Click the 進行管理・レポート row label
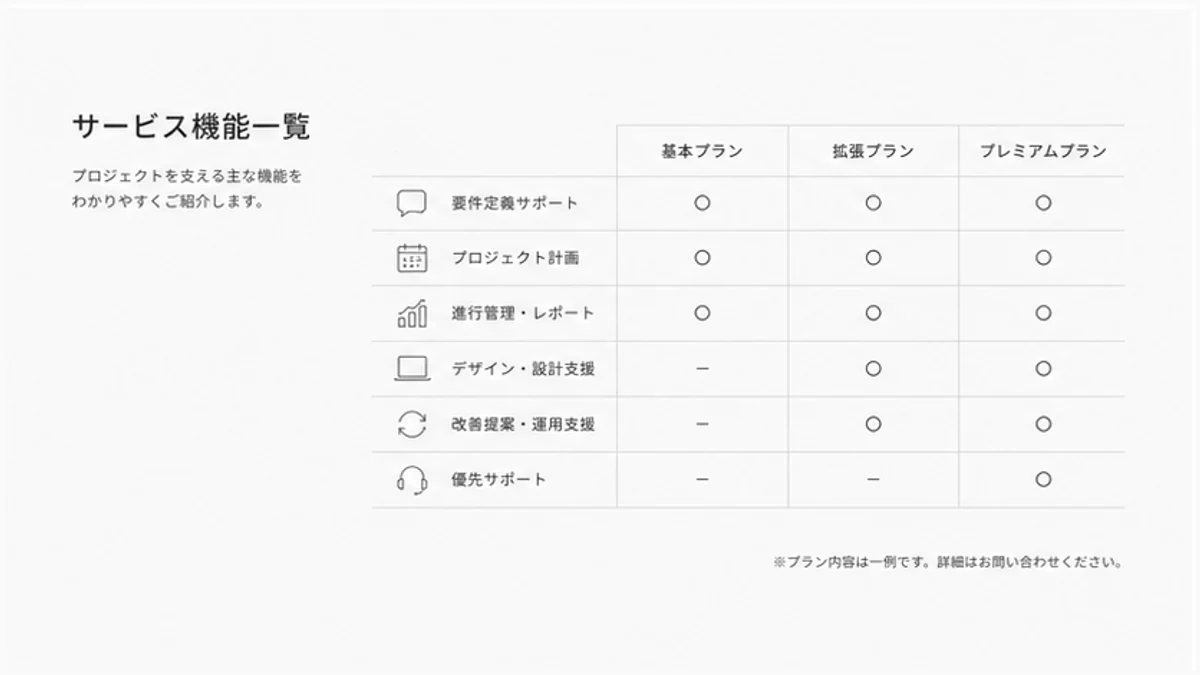This screenshot has width=1200, height=675. click(523, 313)
